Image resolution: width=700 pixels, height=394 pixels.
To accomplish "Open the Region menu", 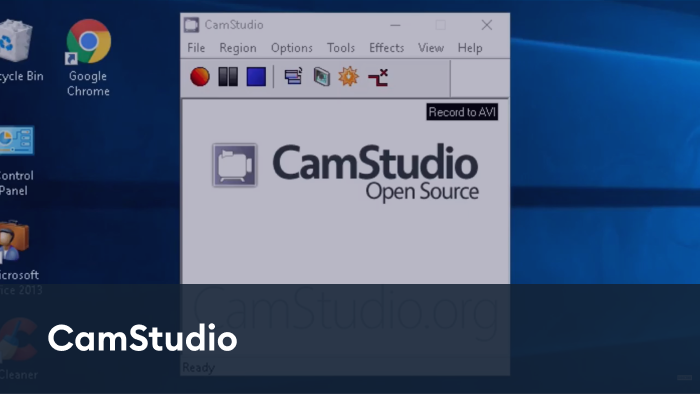I will (x=238, y=48).
